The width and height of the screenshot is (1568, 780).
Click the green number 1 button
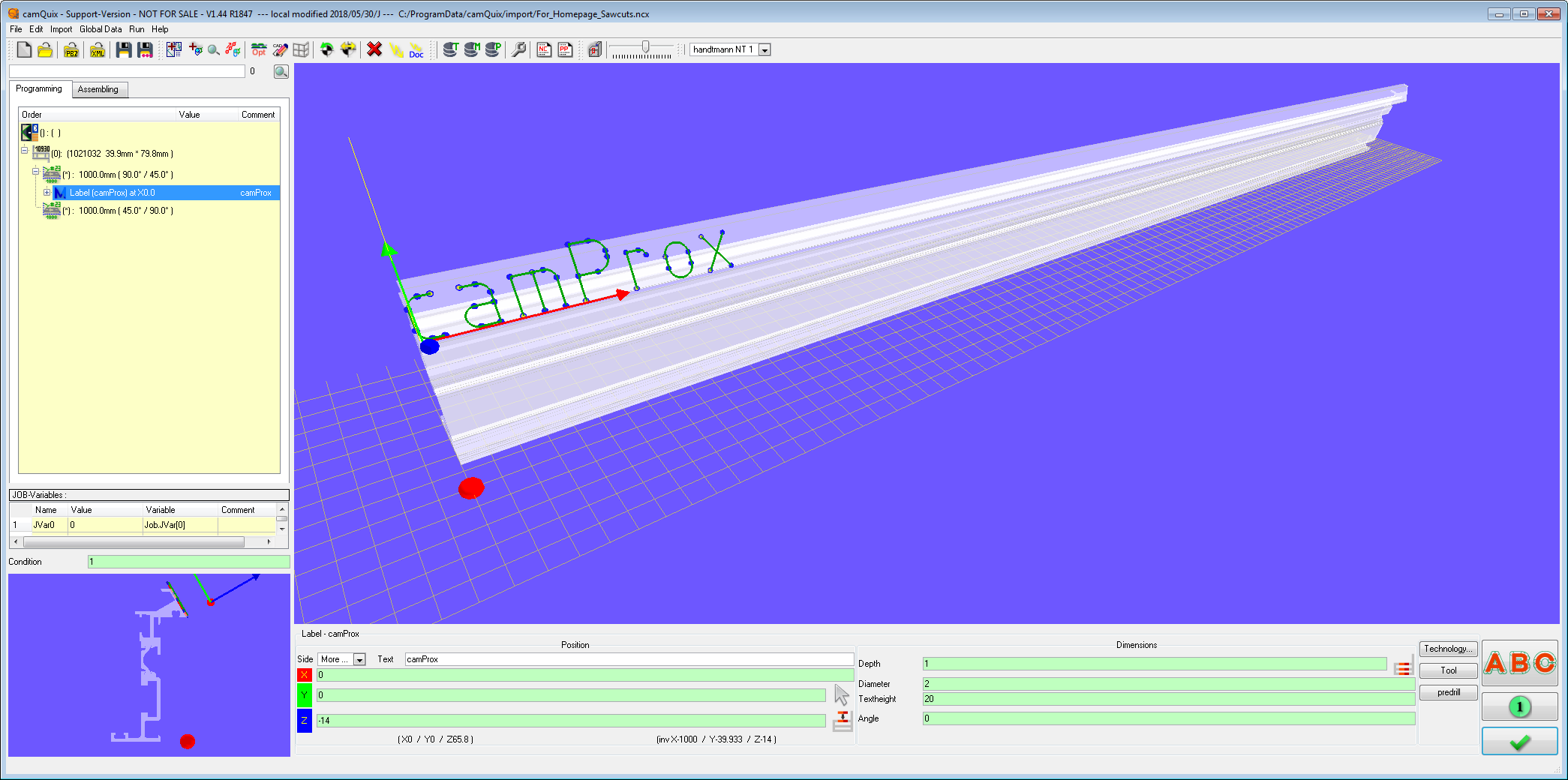[1520, 706]
